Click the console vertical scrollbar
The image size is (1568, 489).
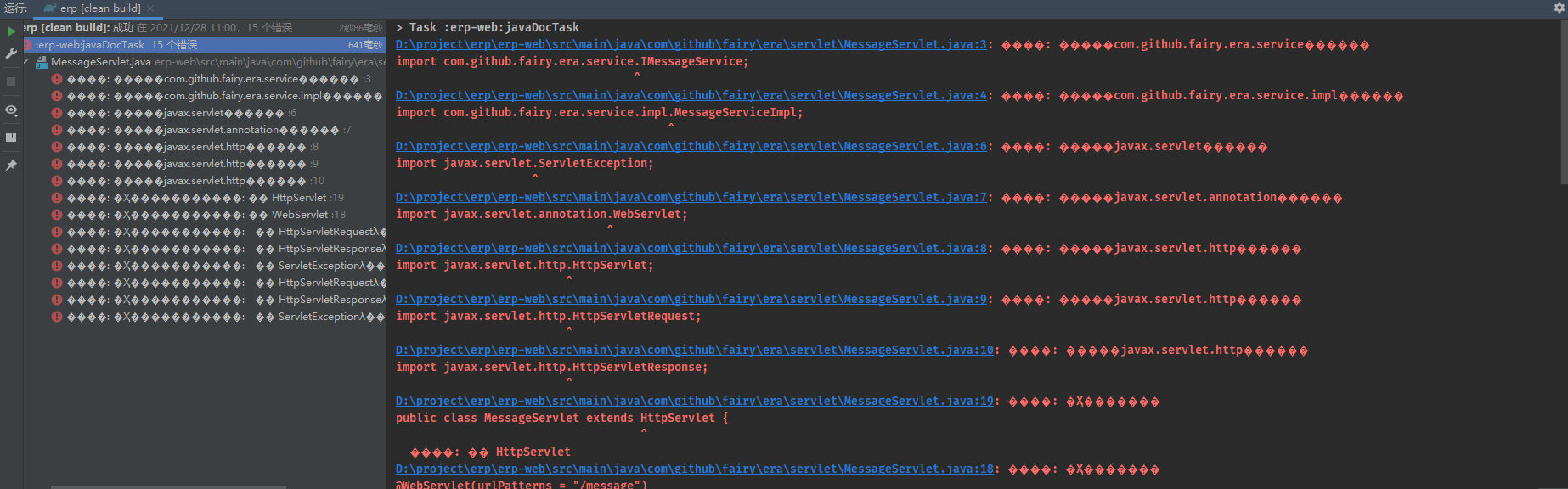click(1564, 102)
